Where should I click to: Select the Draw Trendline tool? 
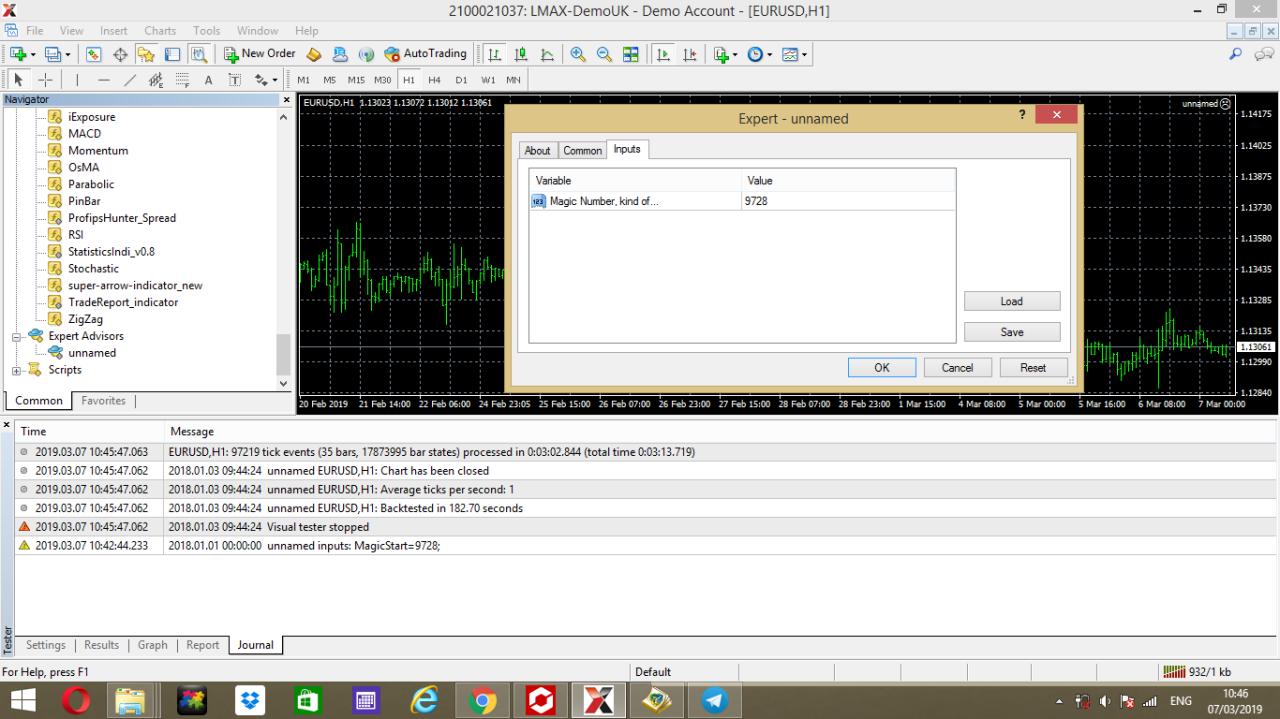130,80
